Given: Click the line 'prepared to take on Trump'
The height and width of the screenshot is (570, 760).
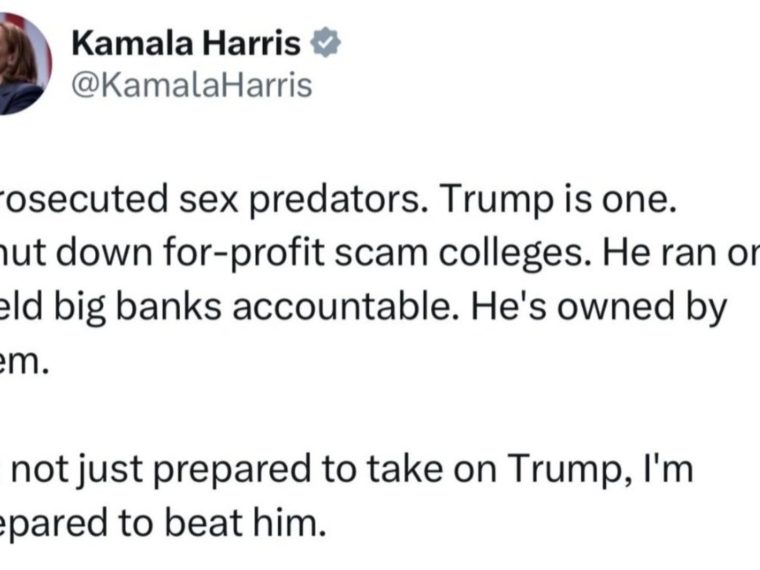Looking at the screenshot, I should (347, 470).
